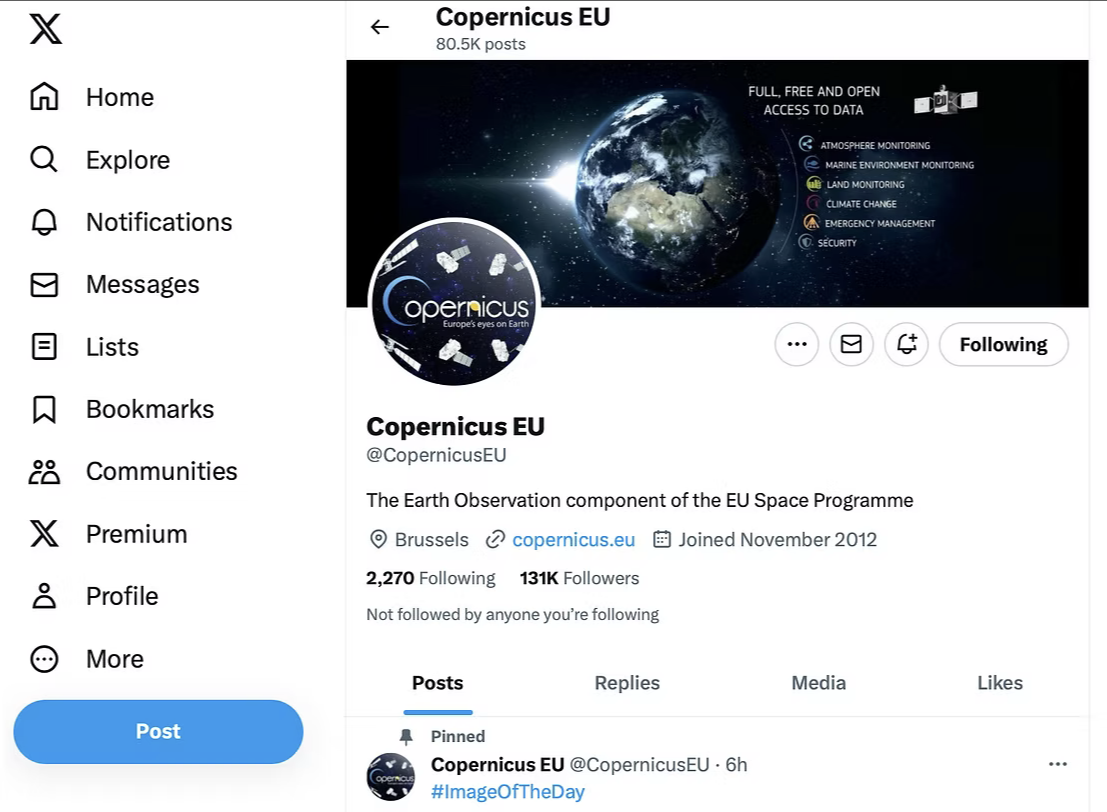Open Copernicus profile picture

click(x=455, y=303)
